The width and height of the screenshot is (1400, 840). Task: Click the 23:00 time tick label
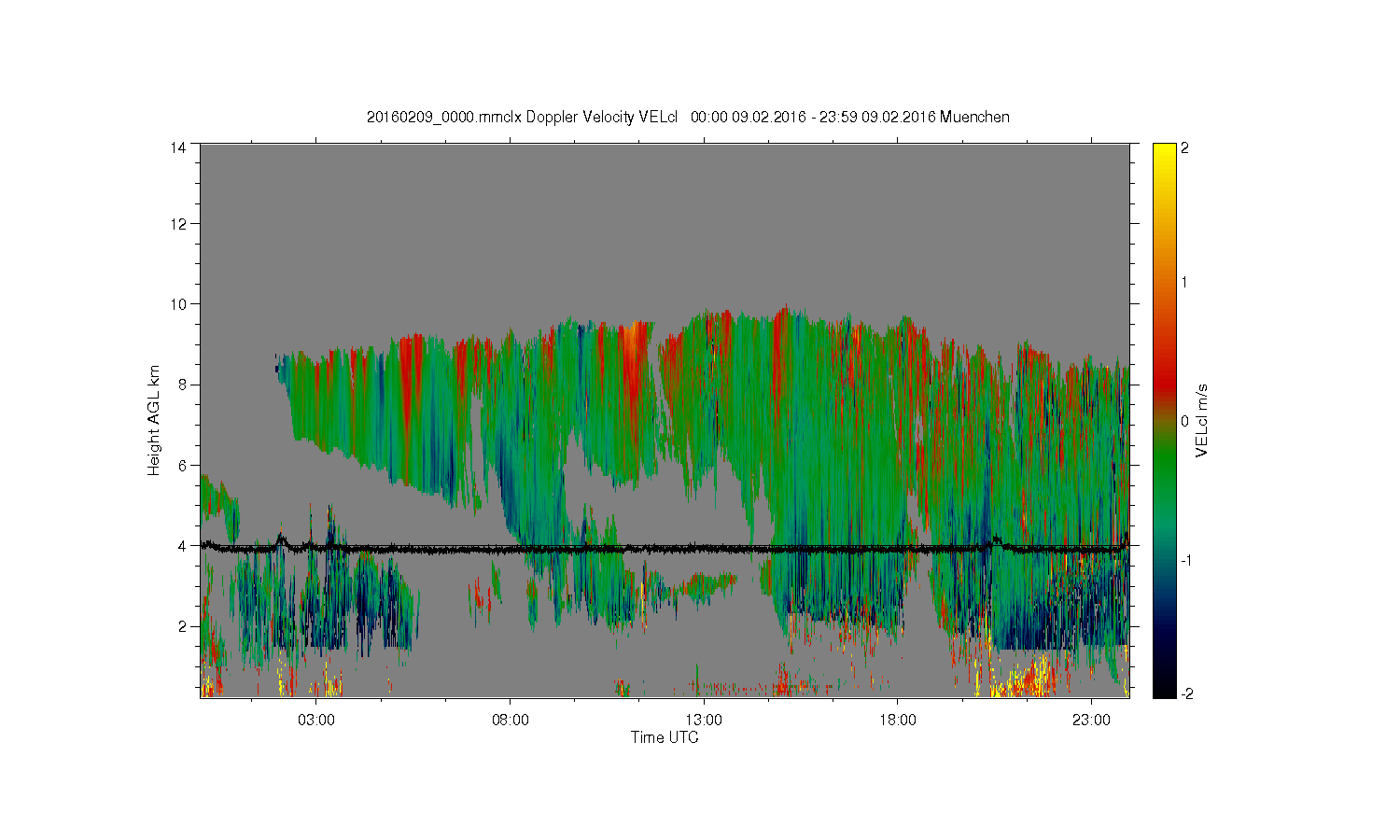1091,720
